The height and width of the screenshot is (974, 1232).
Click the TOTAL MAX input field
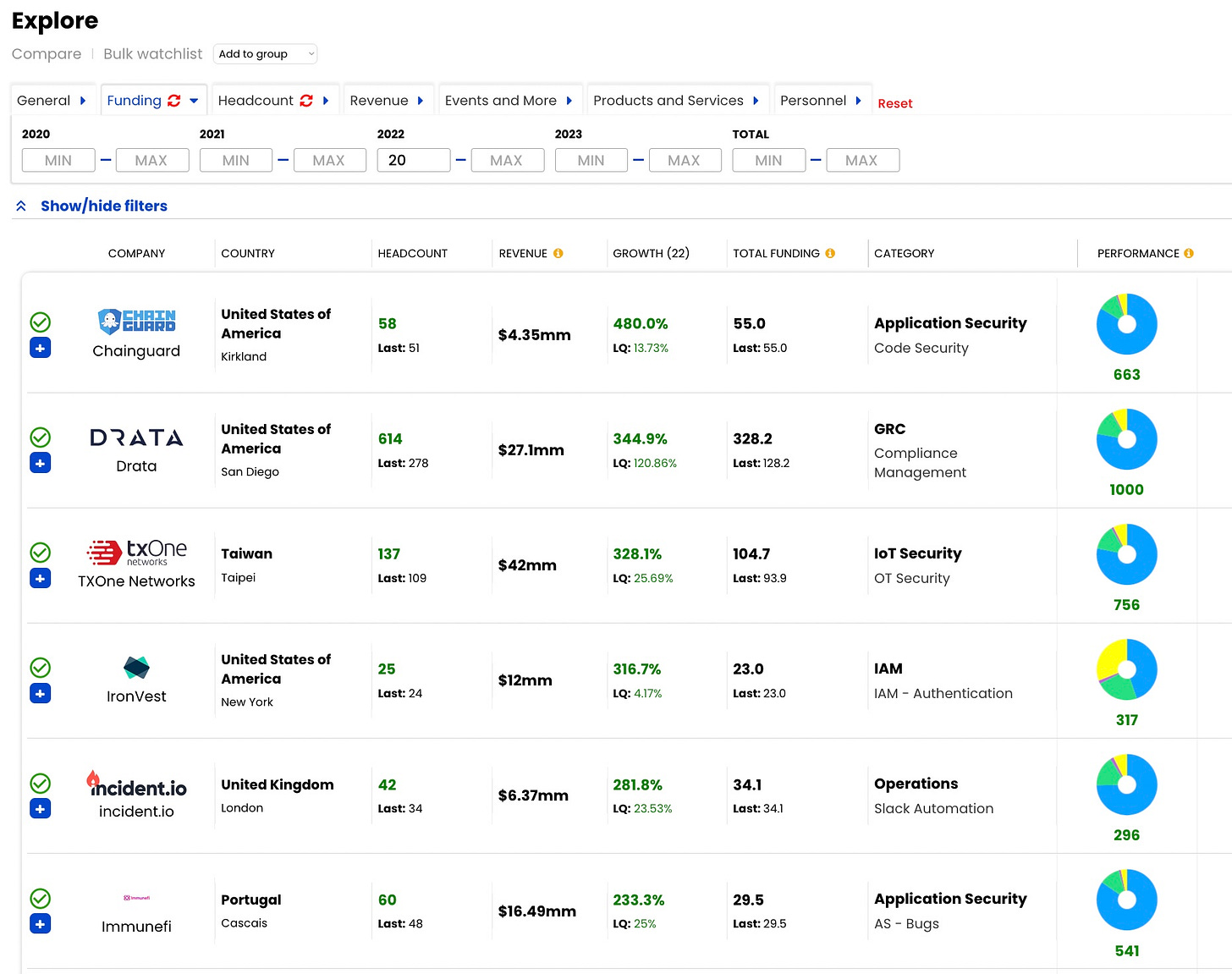tap(862, 160)
